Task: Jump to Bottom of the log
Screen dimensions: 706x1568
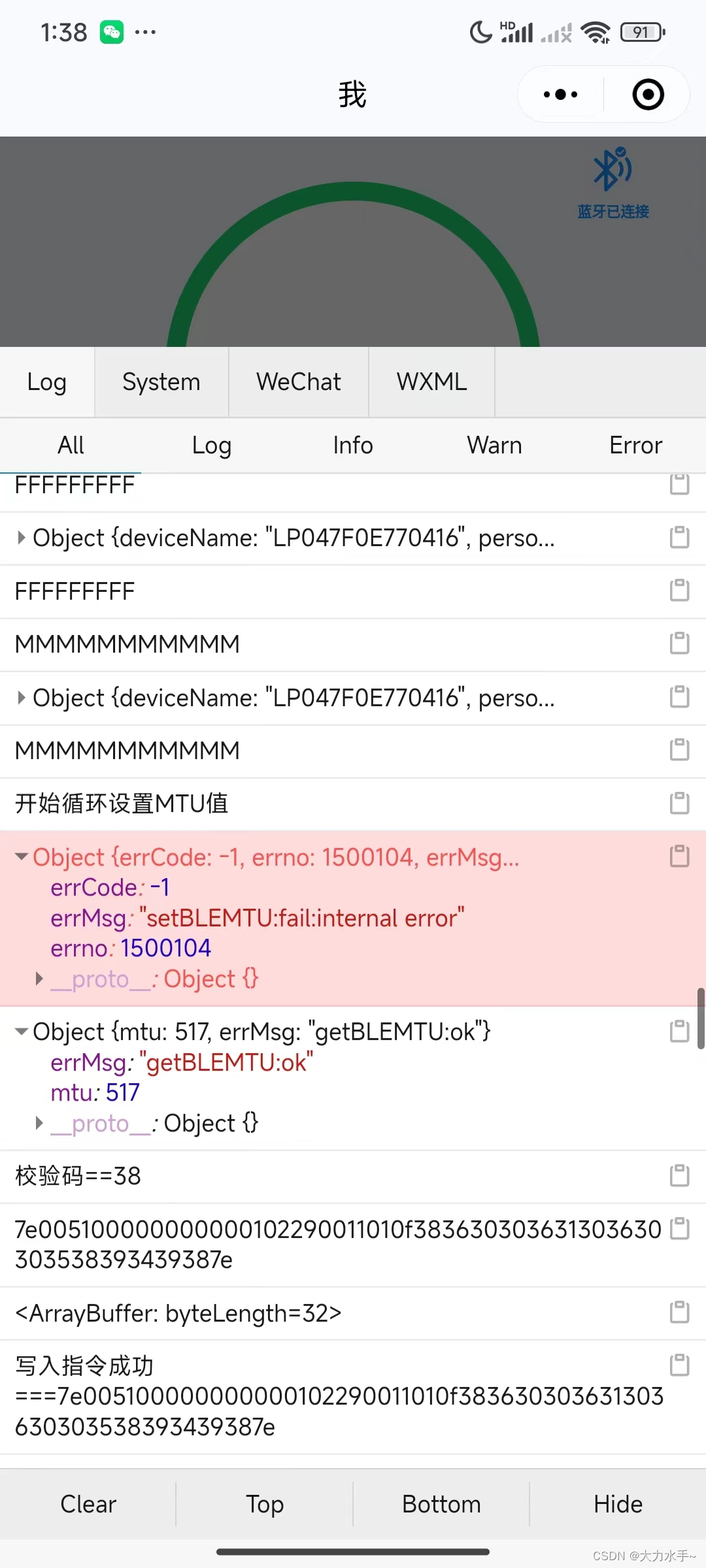Action: 441,1504
